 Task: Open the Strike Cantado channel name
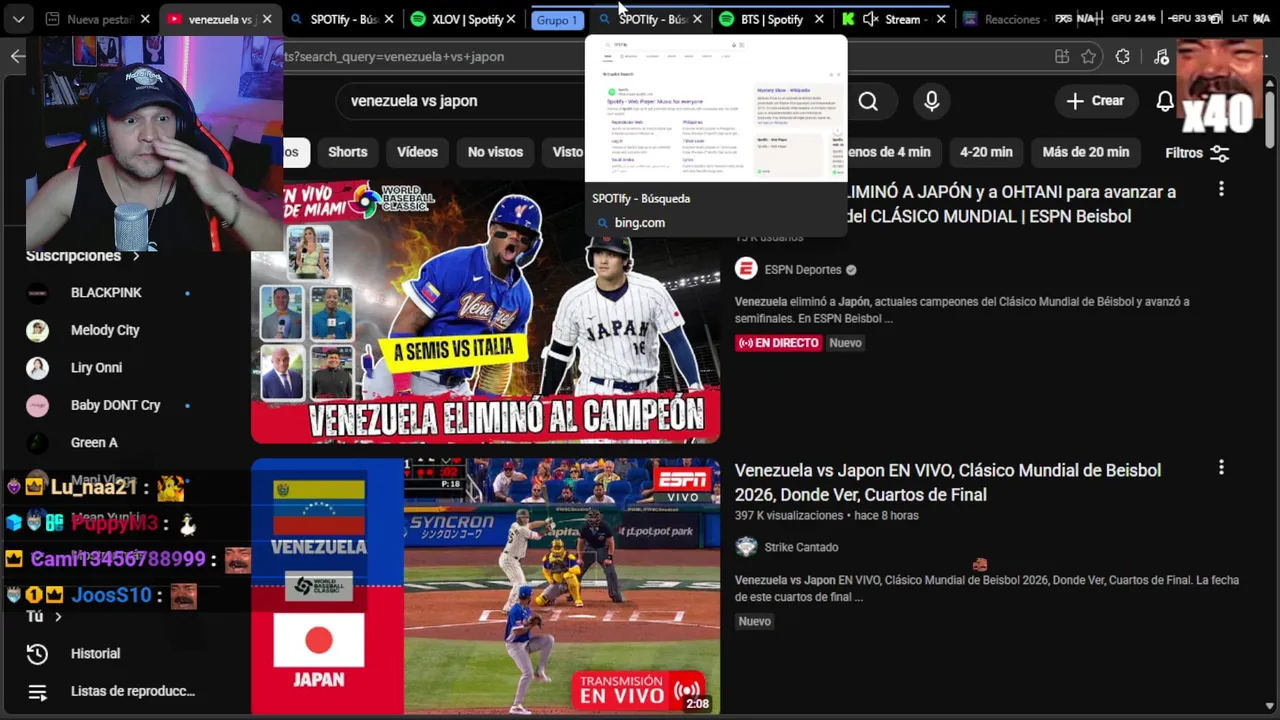coord(801,547)
